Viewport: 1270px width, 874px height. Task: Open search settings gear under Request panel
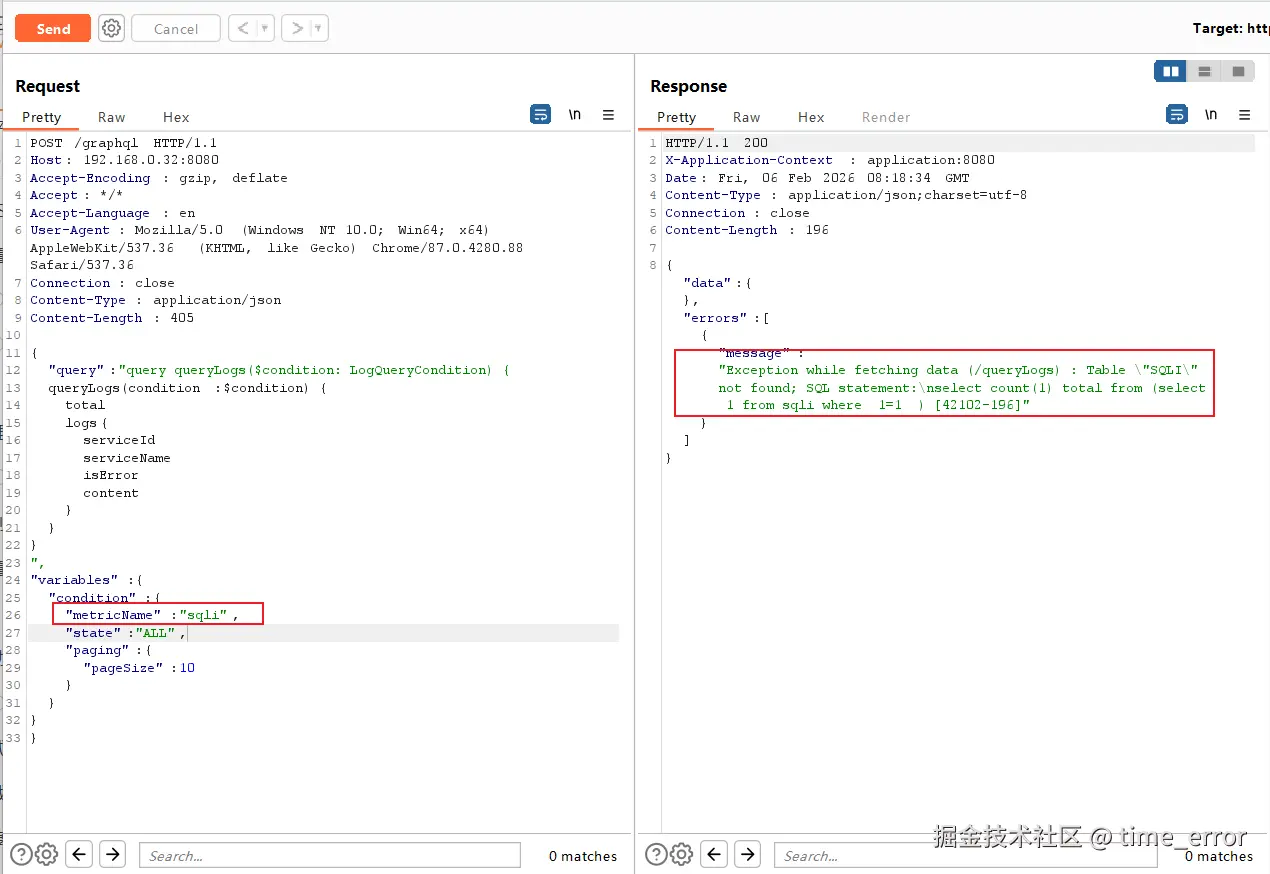pyautogui.click(x=46, y=854)
